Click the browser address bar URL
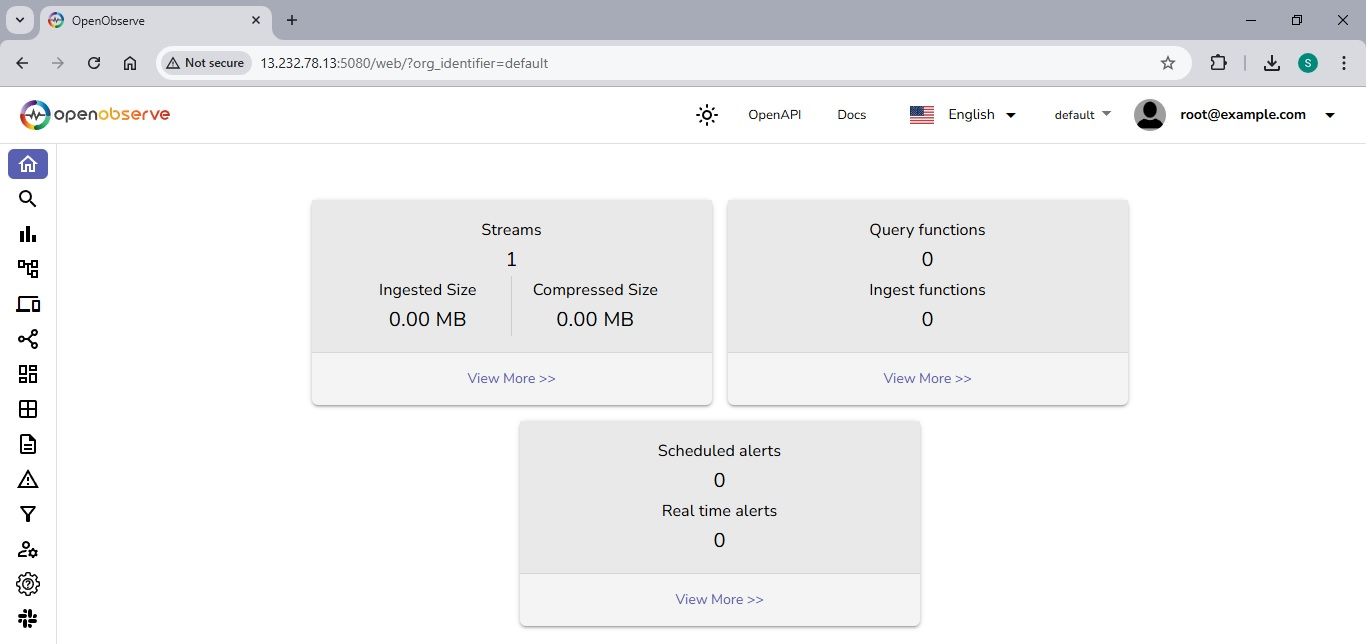This screenshot has height=644, width=1368. coord(404,63)
